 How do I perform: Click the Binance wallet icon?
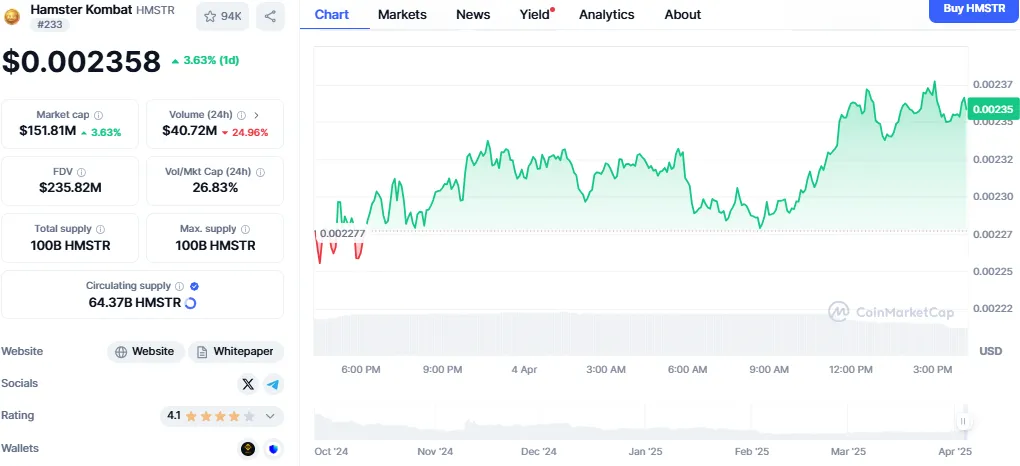pos(248,449)
